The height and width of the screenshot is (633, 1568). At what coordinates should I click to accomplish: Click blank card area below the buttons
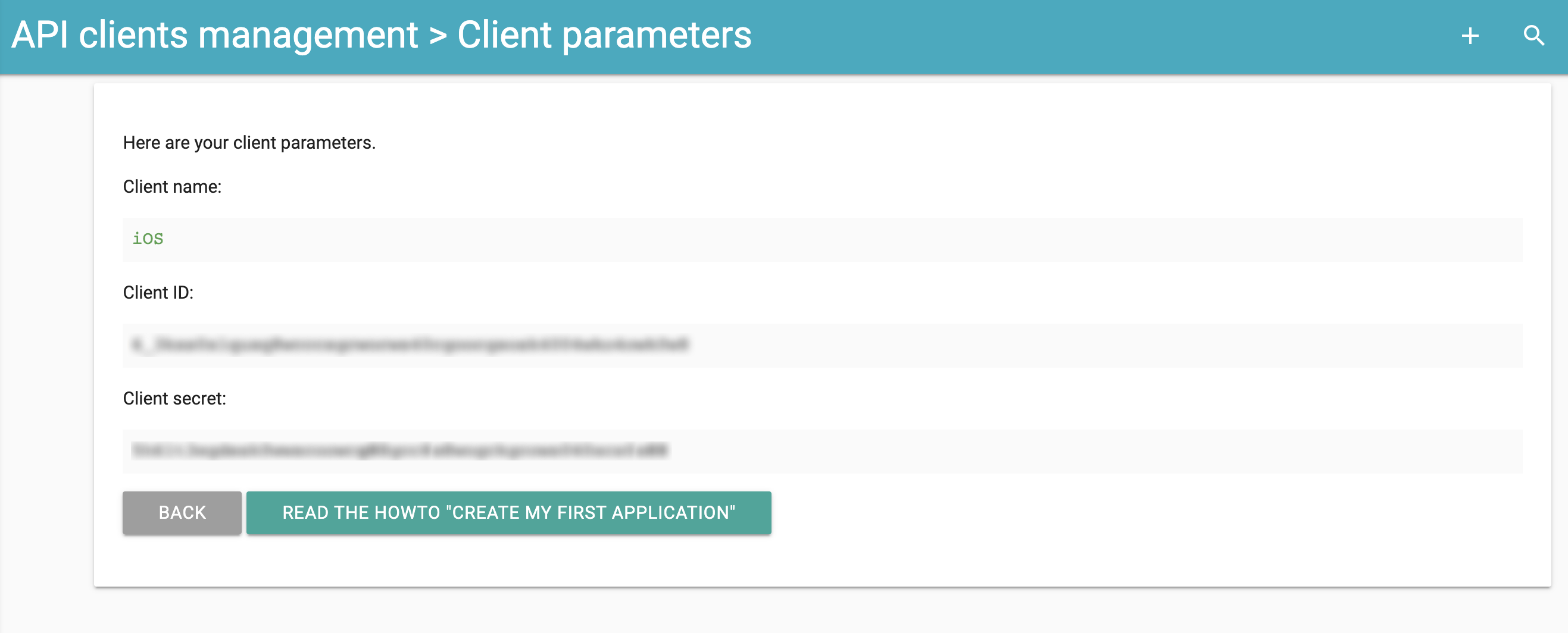click(822, 561)
